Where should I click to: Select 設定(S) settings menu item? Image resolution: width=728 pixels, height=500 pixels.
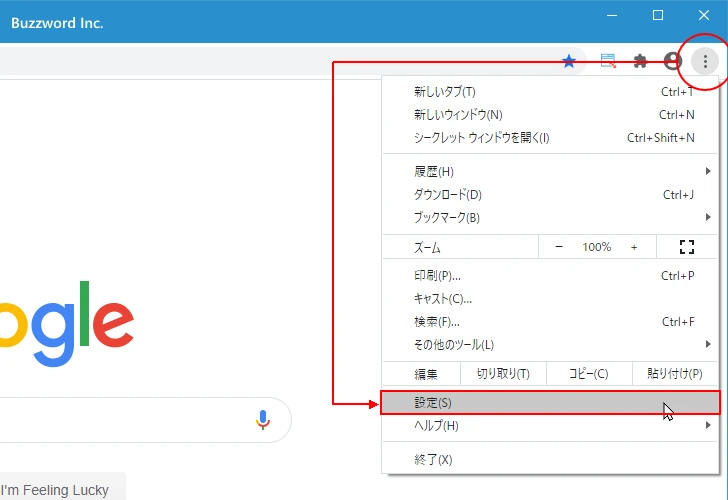pyautogui.click(x=550, y=403)
